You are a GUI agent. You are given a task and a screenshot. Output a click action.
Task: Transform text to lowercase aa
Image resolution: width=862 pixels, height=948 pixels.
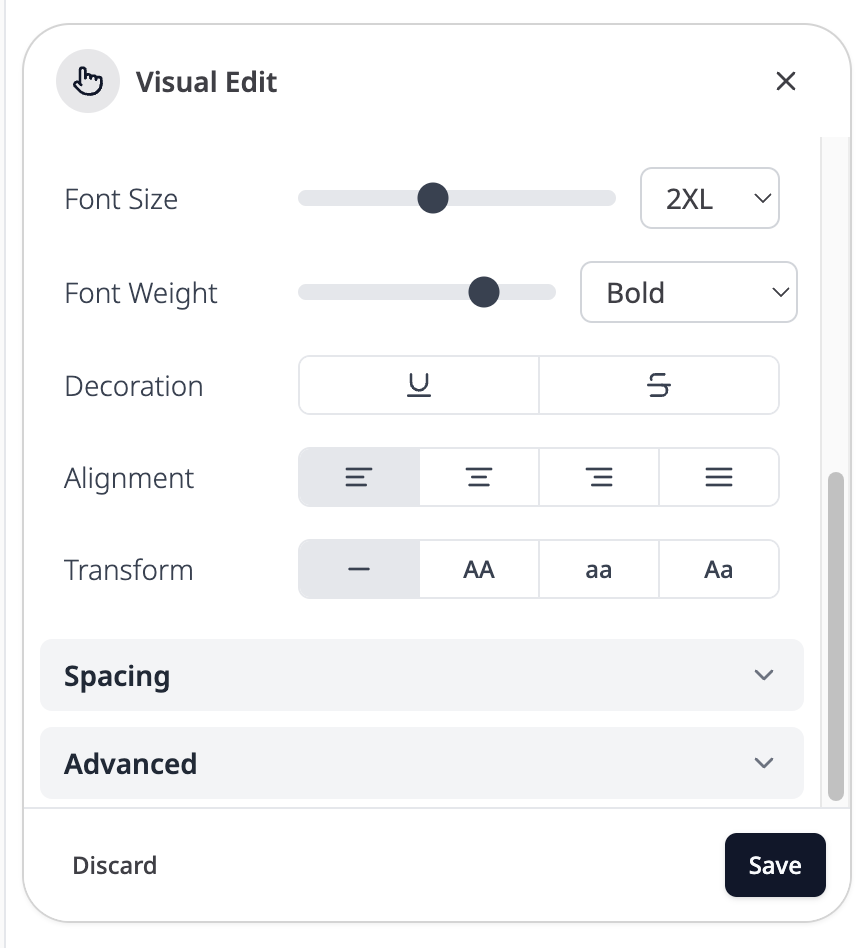point(599,570)
